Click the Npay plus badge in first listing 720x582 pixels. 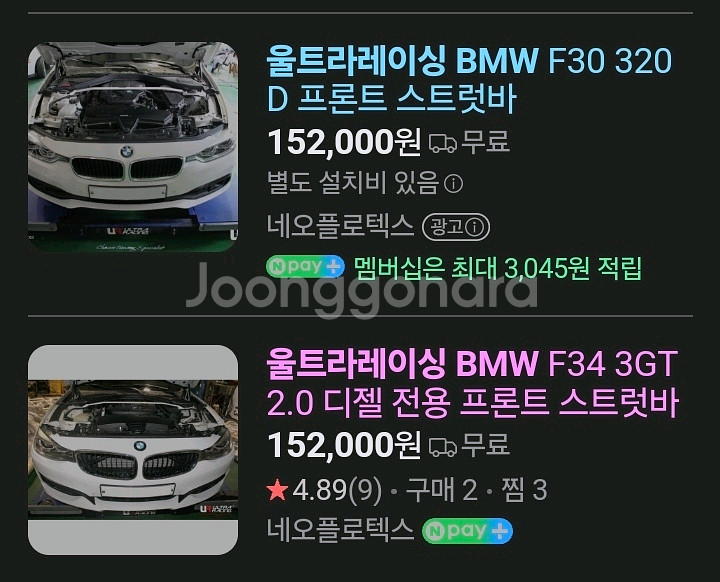point(305,267)
